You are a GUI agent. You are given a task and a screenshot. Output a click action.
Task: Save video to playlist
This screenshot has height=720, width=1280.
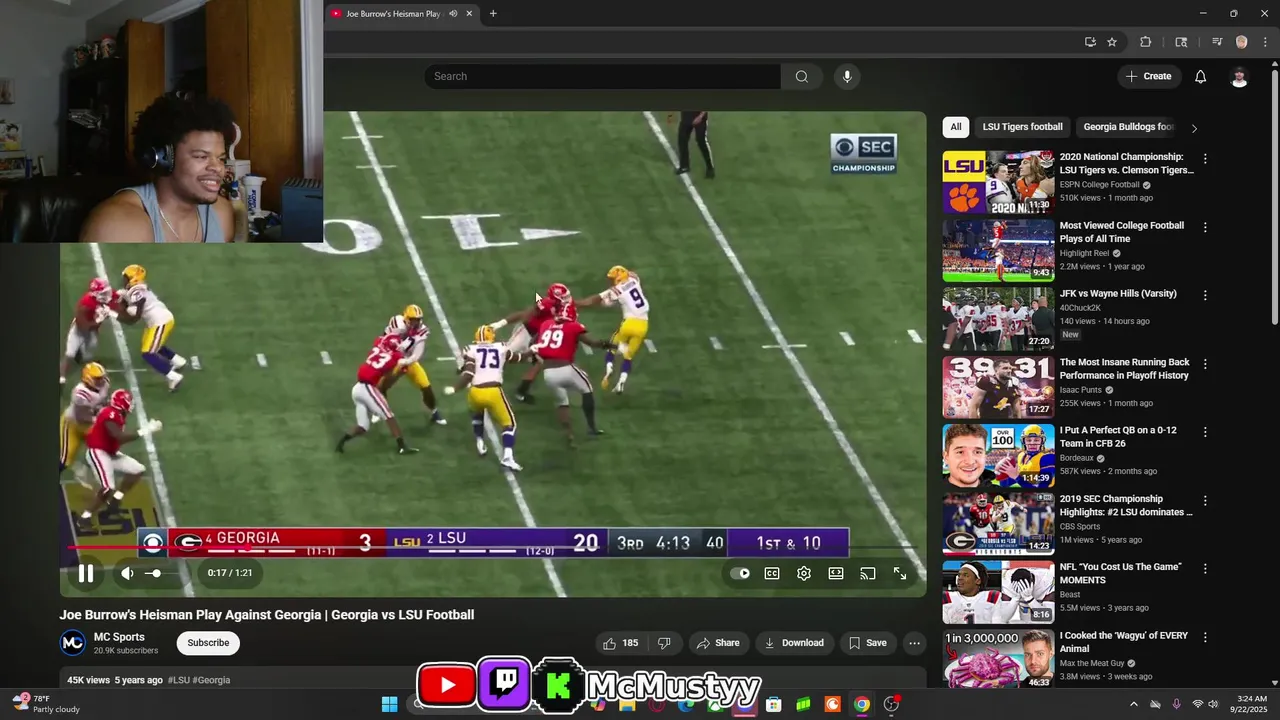867,643
